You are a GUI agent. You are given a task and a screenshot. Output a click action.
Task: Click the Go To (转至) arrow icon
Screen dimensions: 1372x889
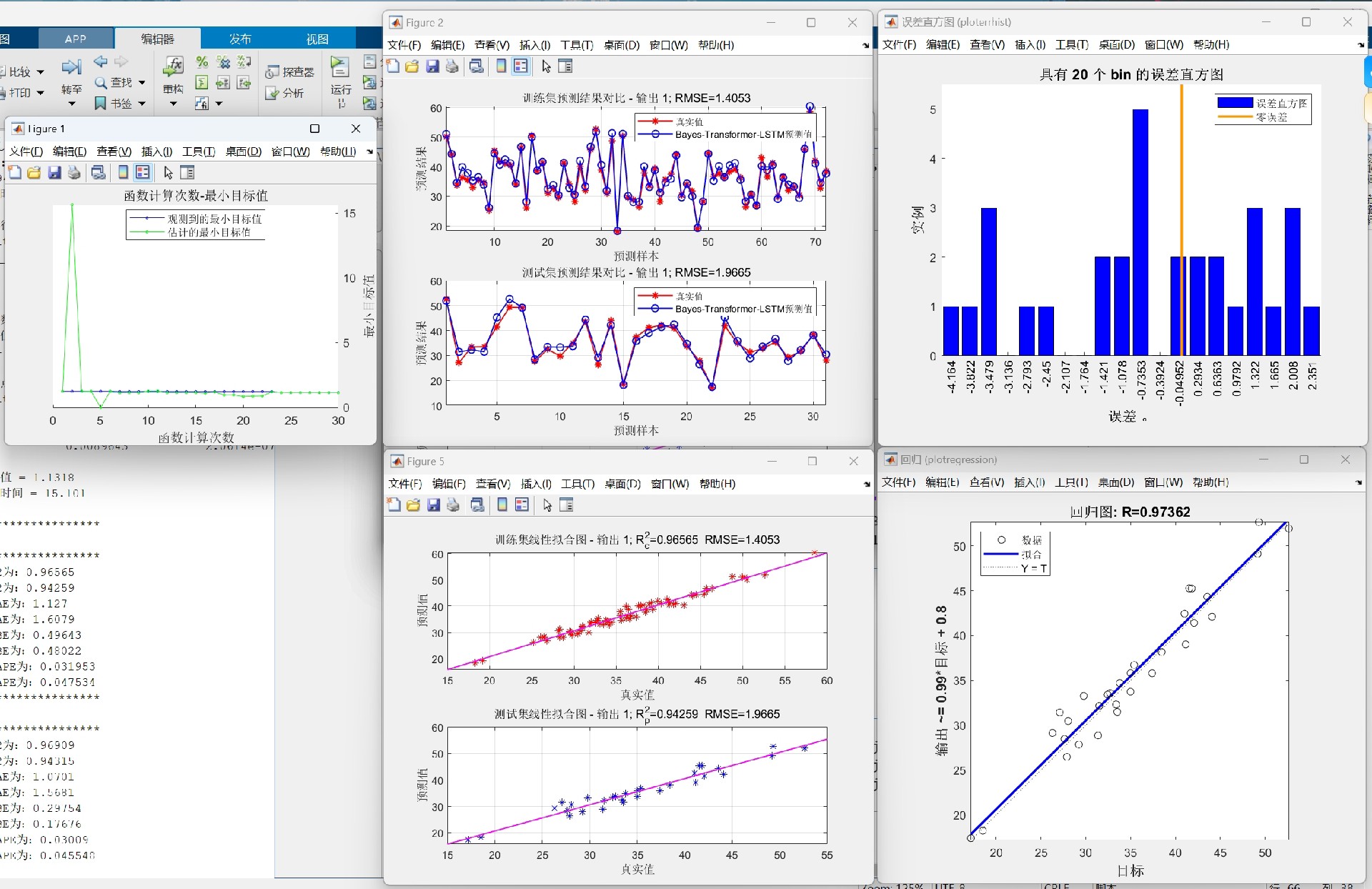[x=71, y=68]
